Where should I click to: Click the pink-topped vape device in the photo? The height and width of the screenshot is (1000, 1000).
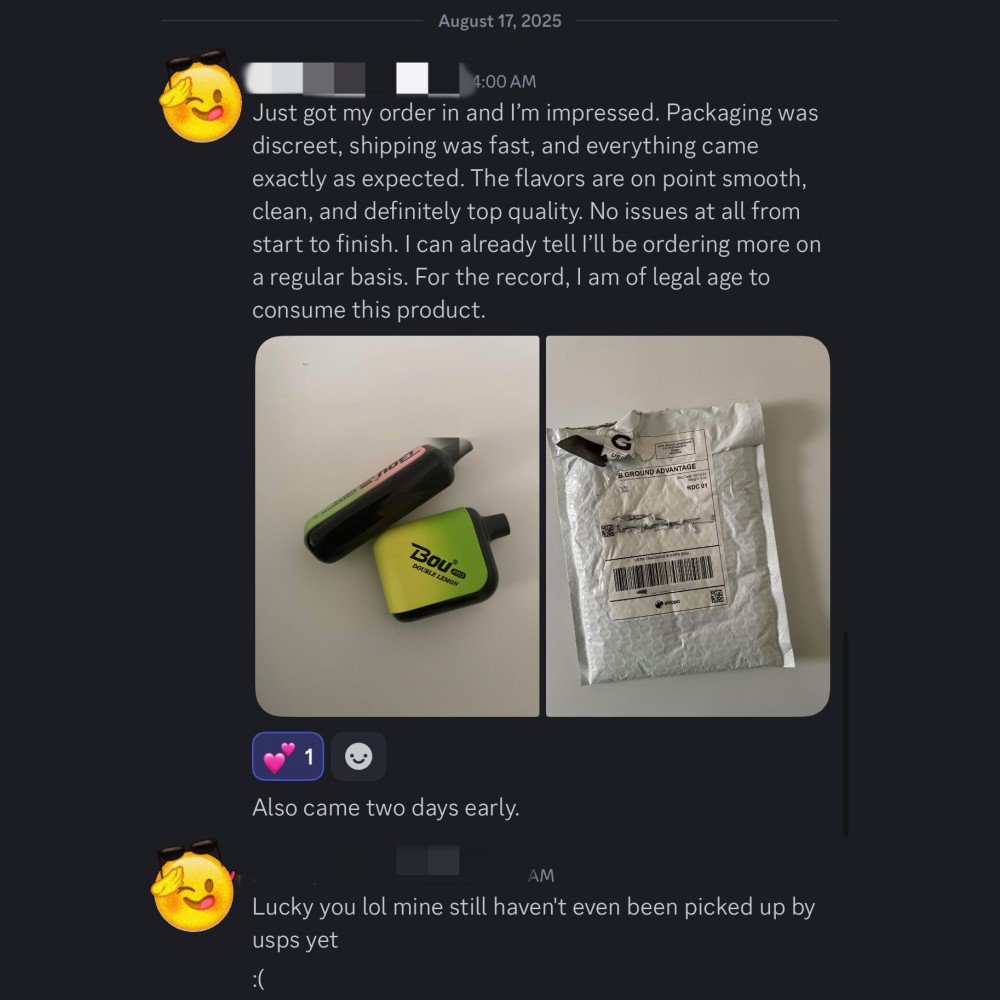coord(390,499)
